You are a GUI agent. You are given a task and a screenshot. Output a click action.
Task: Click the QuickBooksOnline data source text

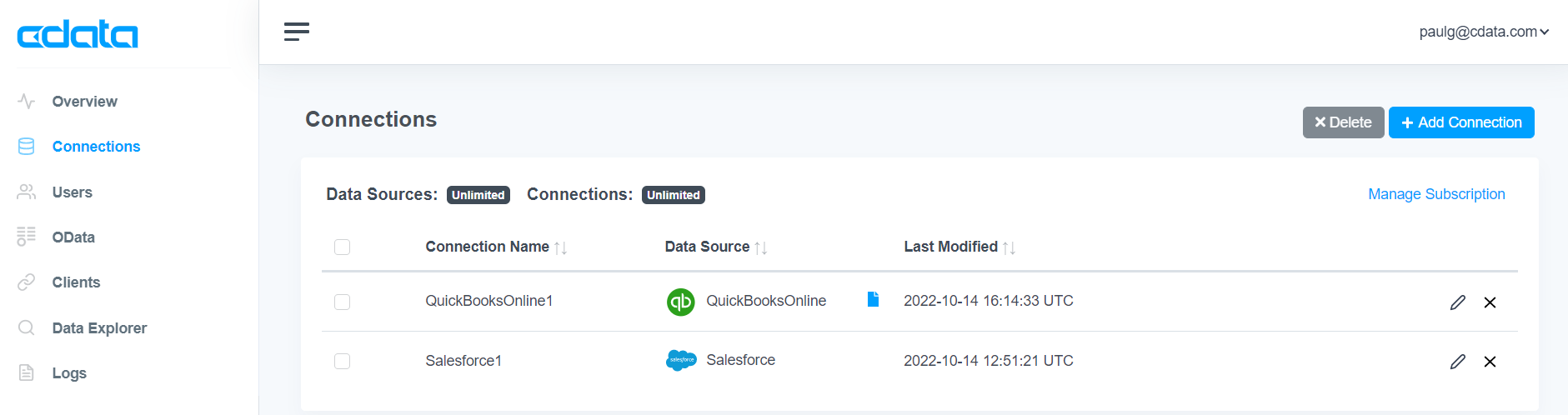point(766,301)
